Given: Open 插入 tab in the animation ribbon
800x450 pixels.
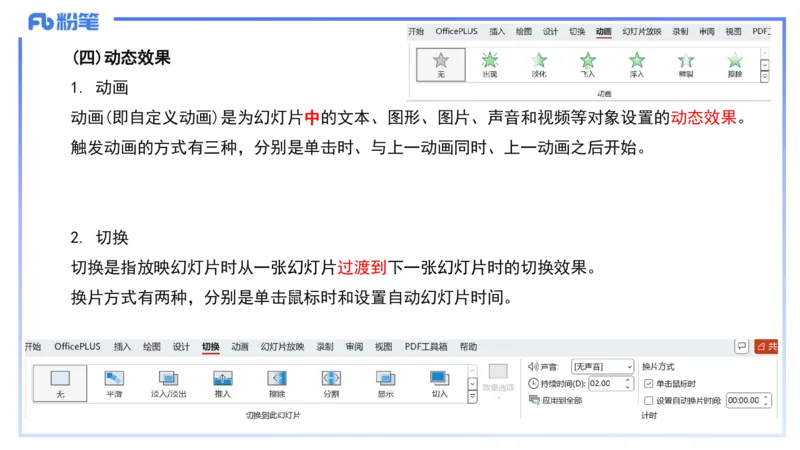Looking at the screenshot, I should (x=497, y=32).
